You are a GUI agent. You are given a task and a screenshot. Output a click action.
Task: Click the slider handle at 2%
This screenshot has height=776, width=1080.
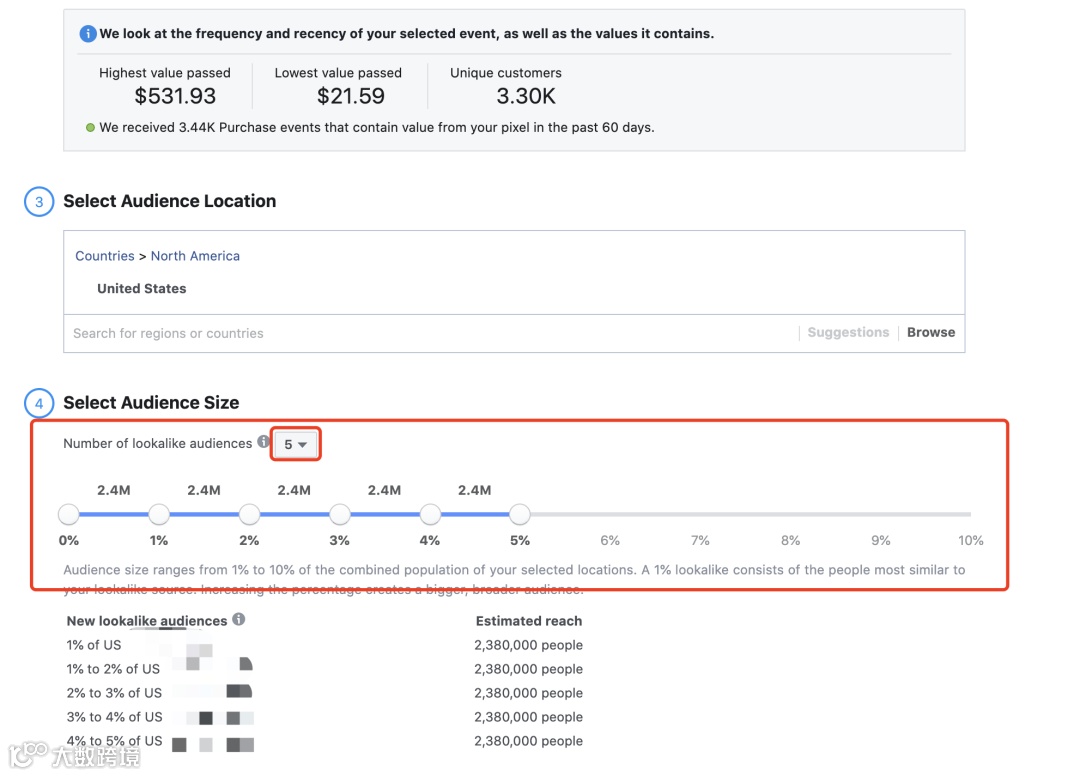(250, 514)
